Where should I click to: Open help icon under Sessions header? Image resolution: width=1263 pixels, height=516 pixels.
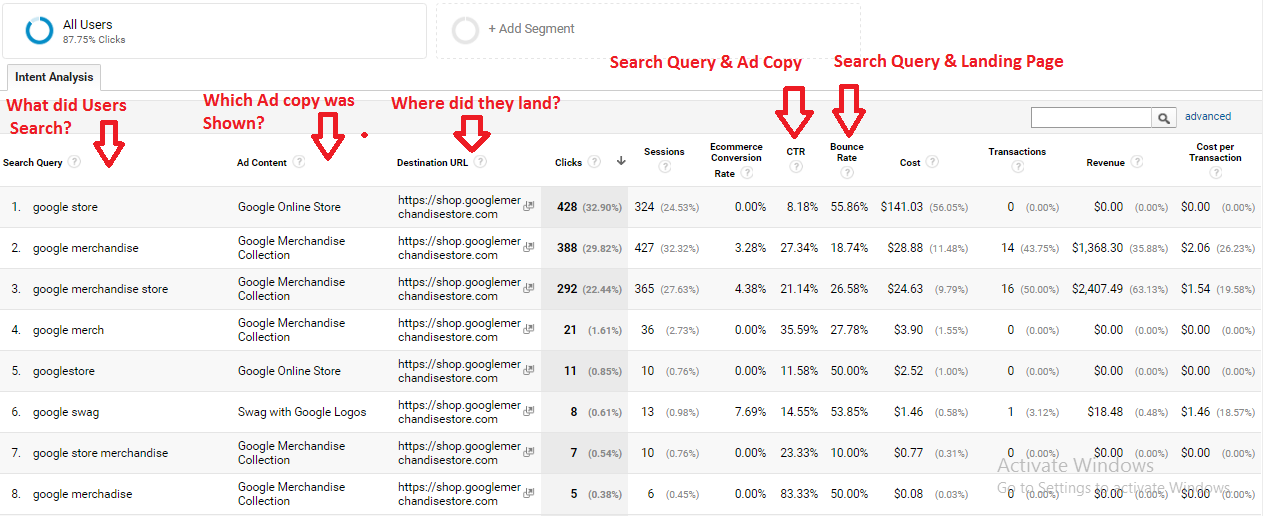point(664,167)
